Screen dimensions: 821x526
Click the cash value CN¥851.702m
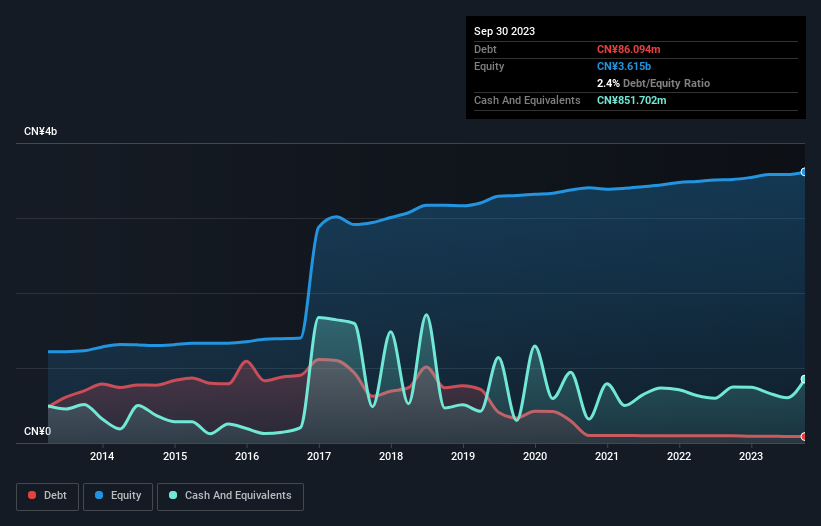click(631, 100)
